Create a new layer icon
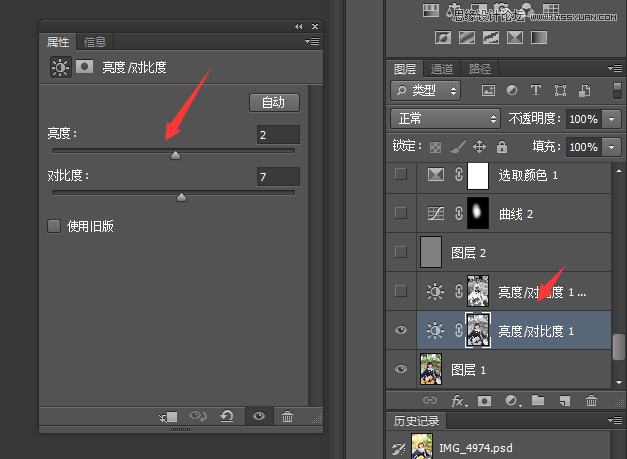 click(x=564, y=400)
